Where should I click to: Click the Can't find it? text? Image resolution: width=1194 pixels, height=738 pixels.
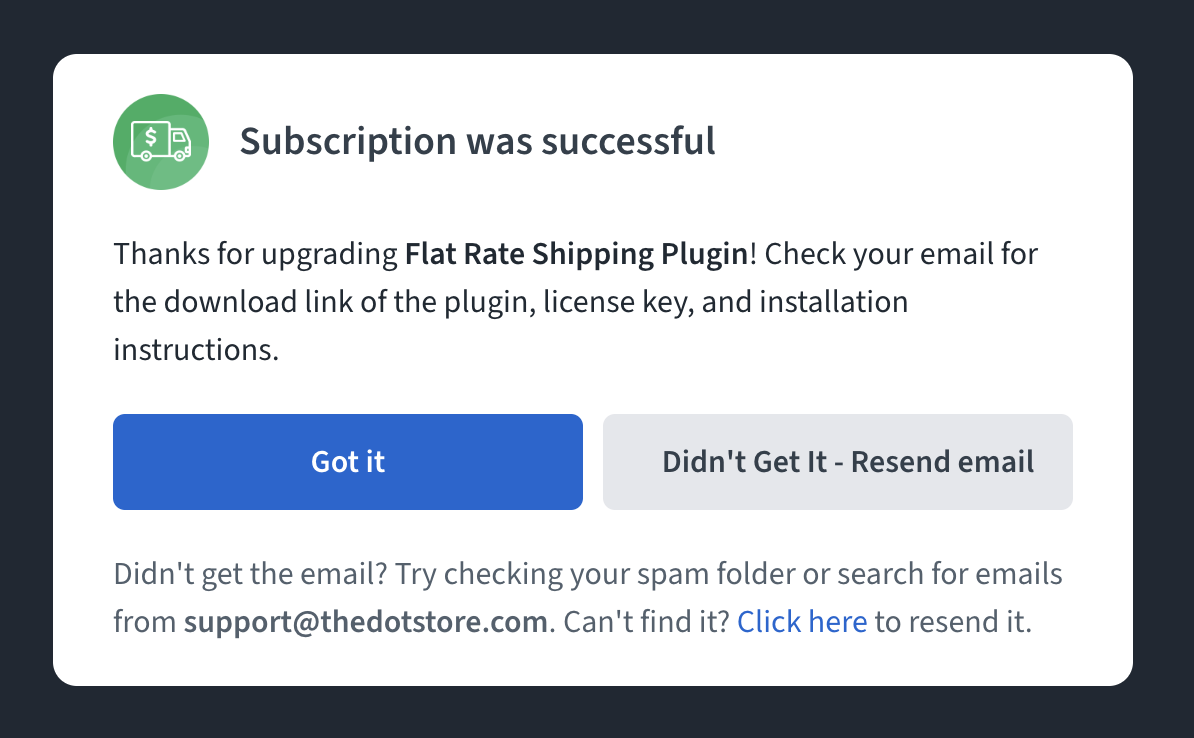point(646,621)
